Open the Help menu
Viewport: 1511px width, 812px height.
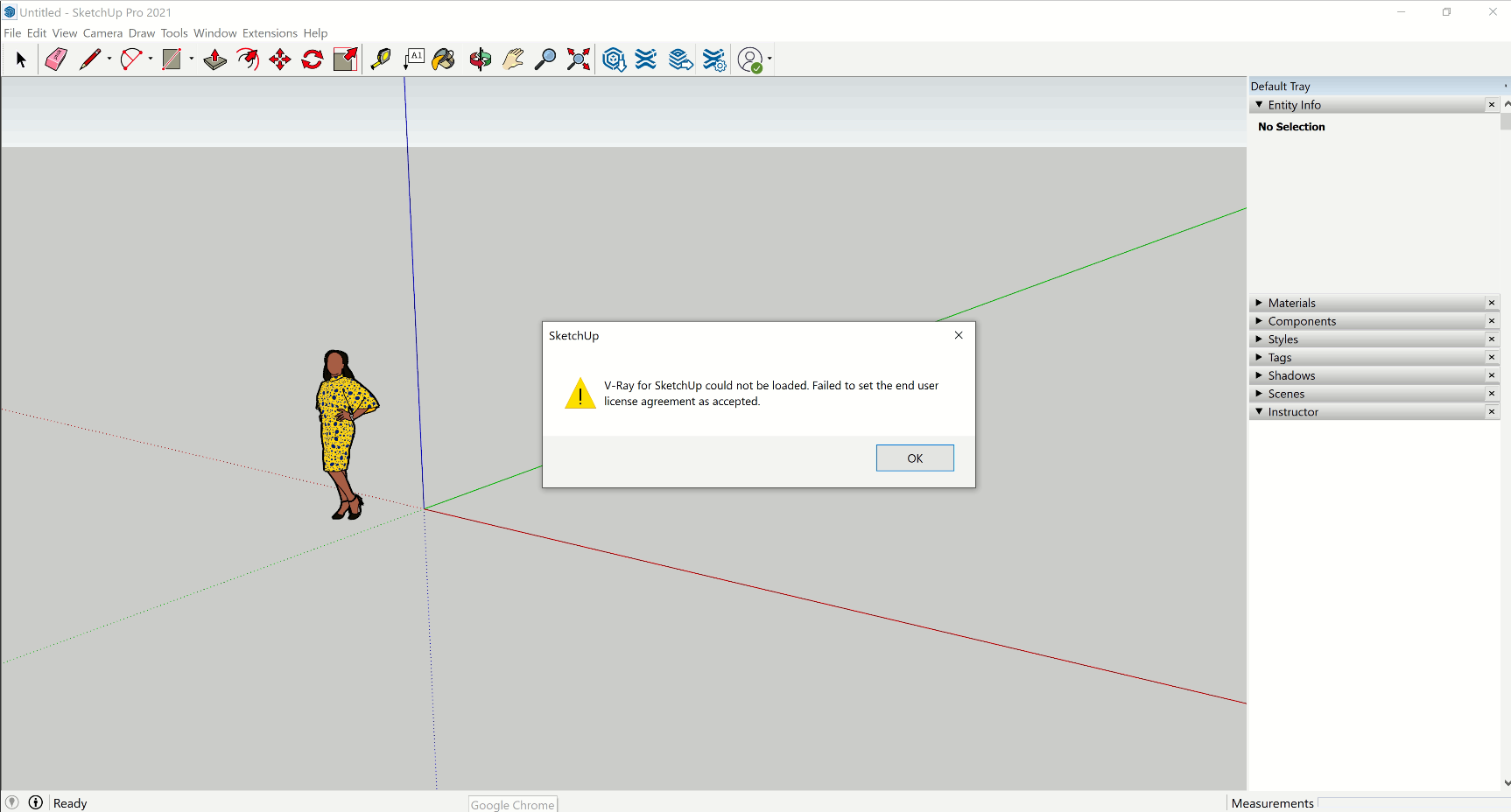(315, 33)
